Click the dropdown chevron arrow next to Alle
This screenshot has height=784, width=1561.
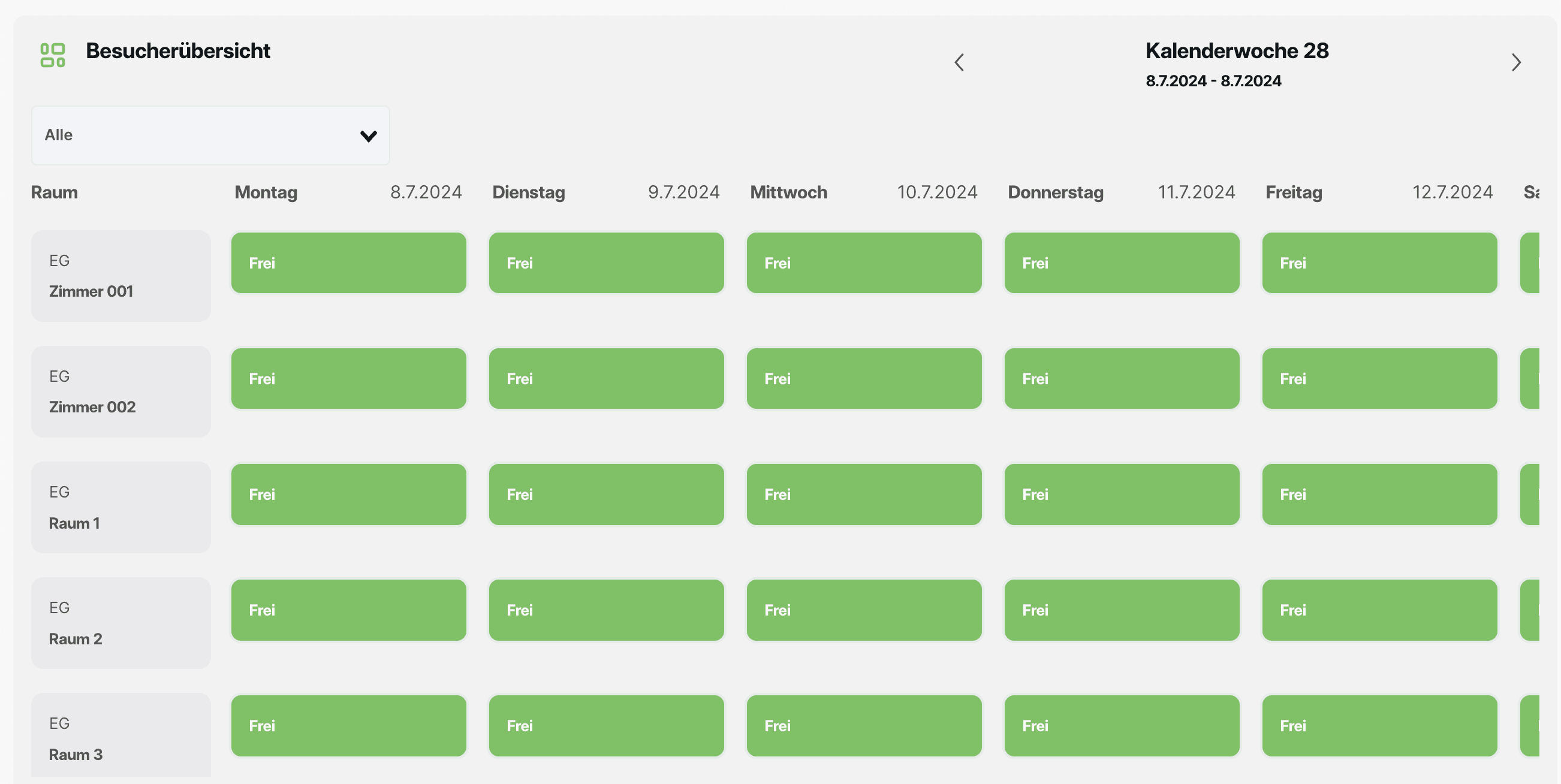click(368, 135)
